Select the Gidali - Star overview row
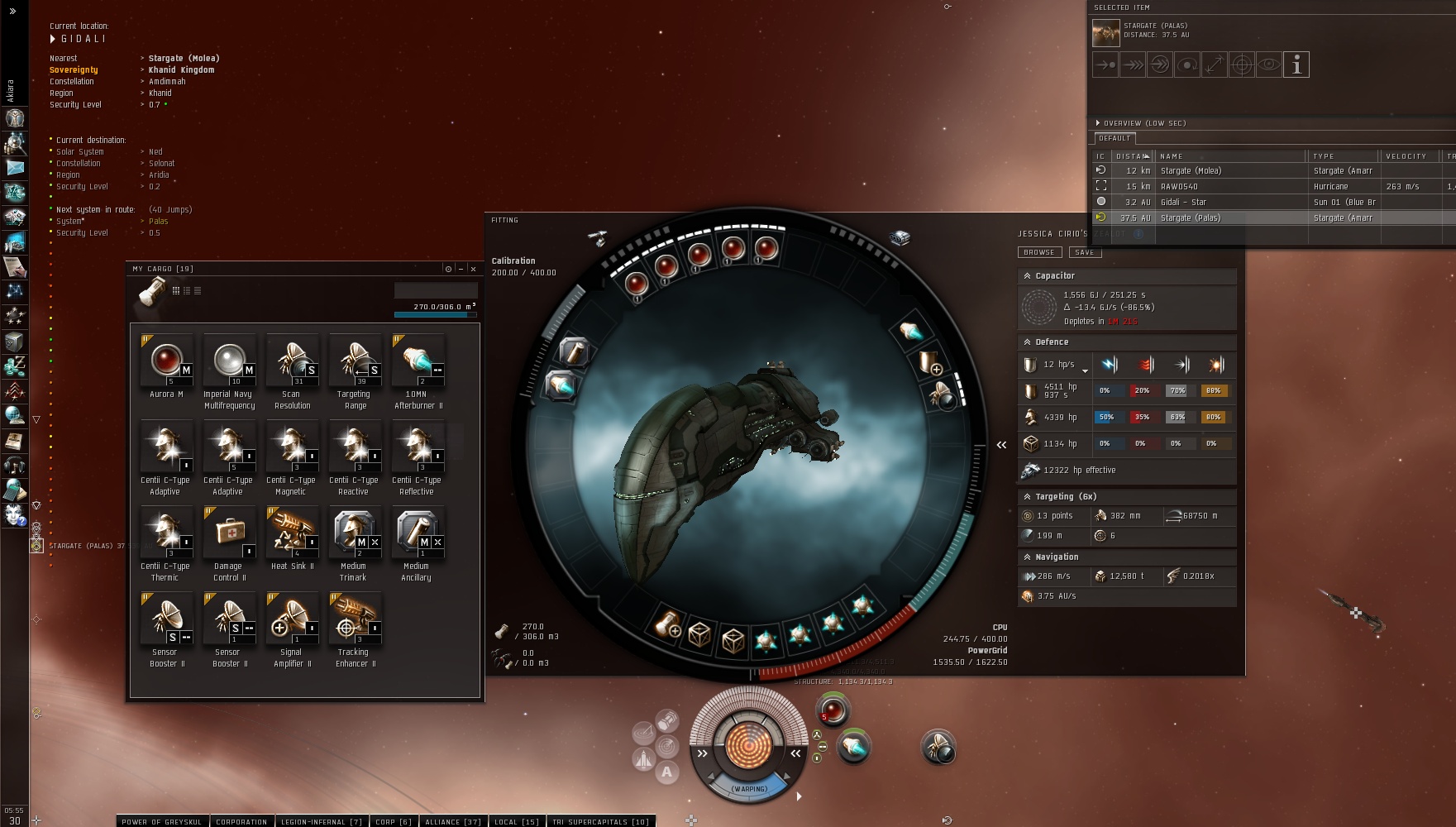1456x827 pixels. coord(1274,203)
